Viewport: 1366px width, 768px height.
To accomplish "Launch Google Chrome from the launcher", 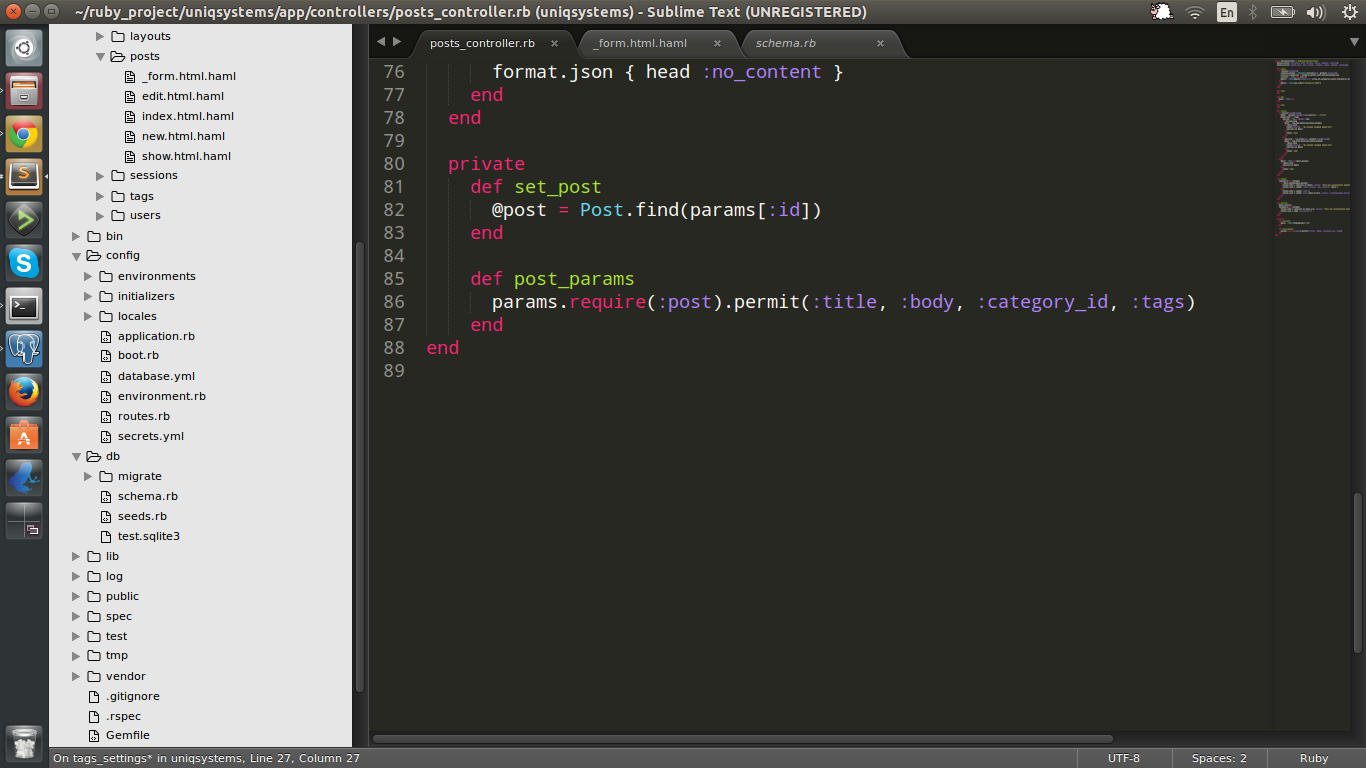I will tap(24, 134).
